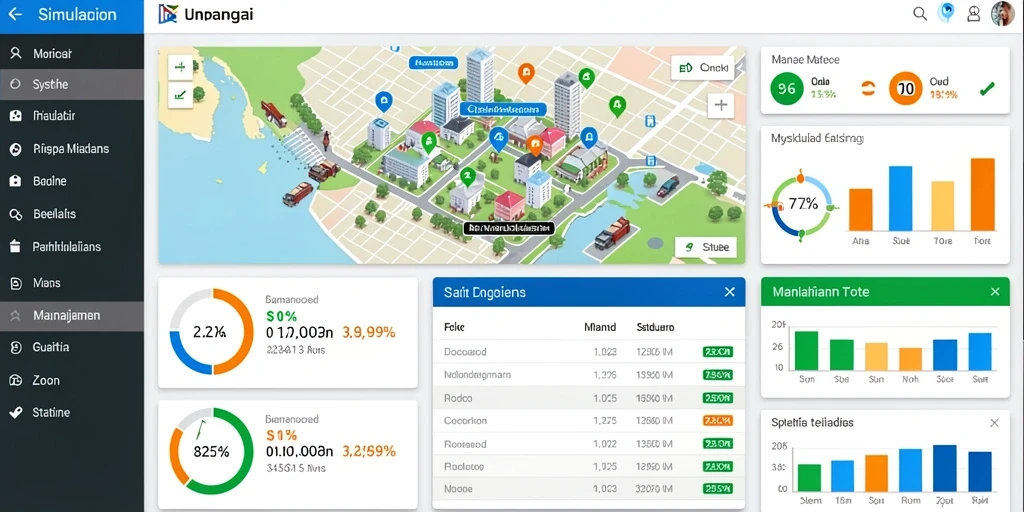Image resolution: width=1024 pixels, height=512 pixels.
Task: Click the 77% circular progress gauge
Action: coord(803,203)
